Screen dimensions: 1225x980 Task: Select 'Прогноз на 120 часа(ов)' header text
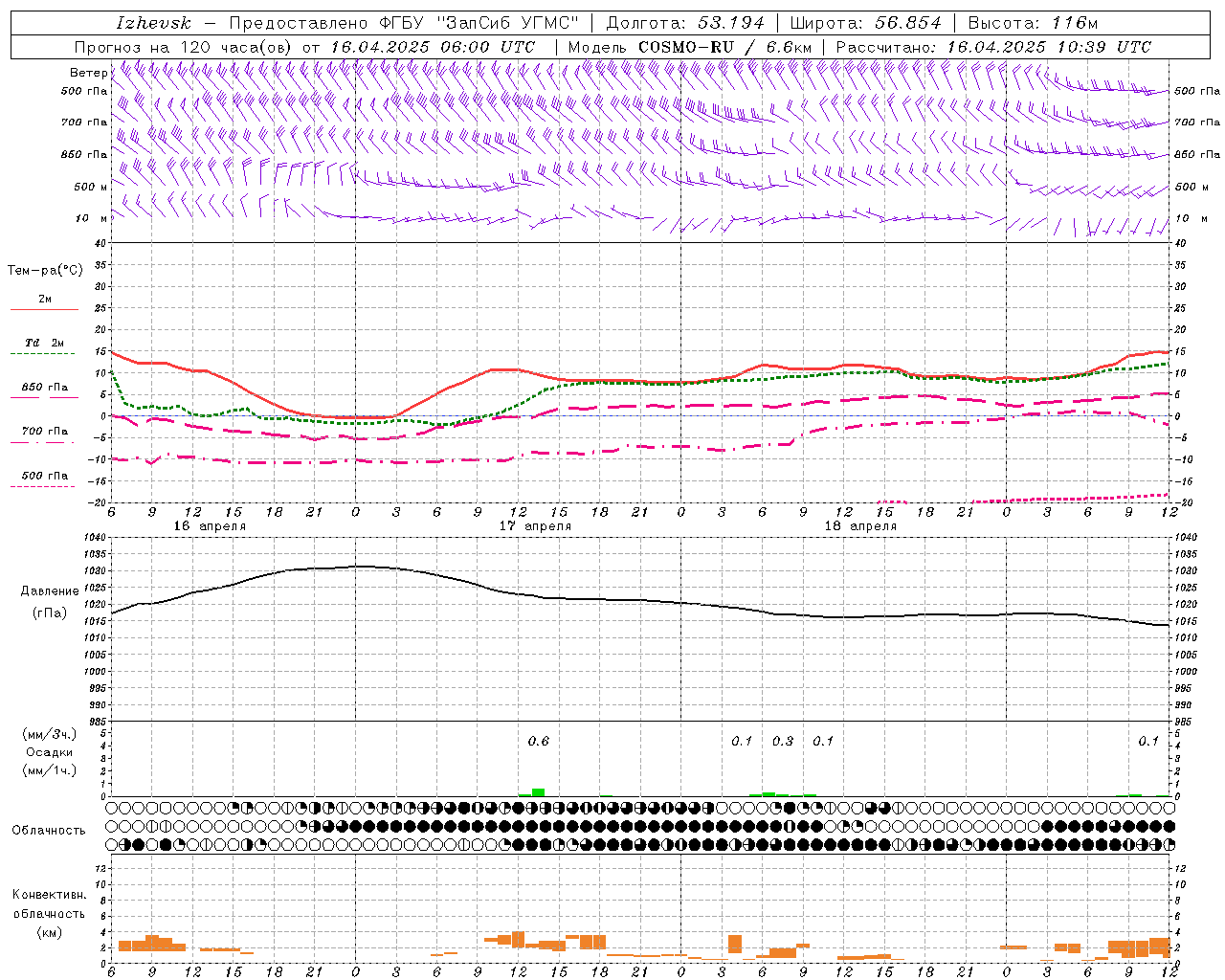[185, 47]
